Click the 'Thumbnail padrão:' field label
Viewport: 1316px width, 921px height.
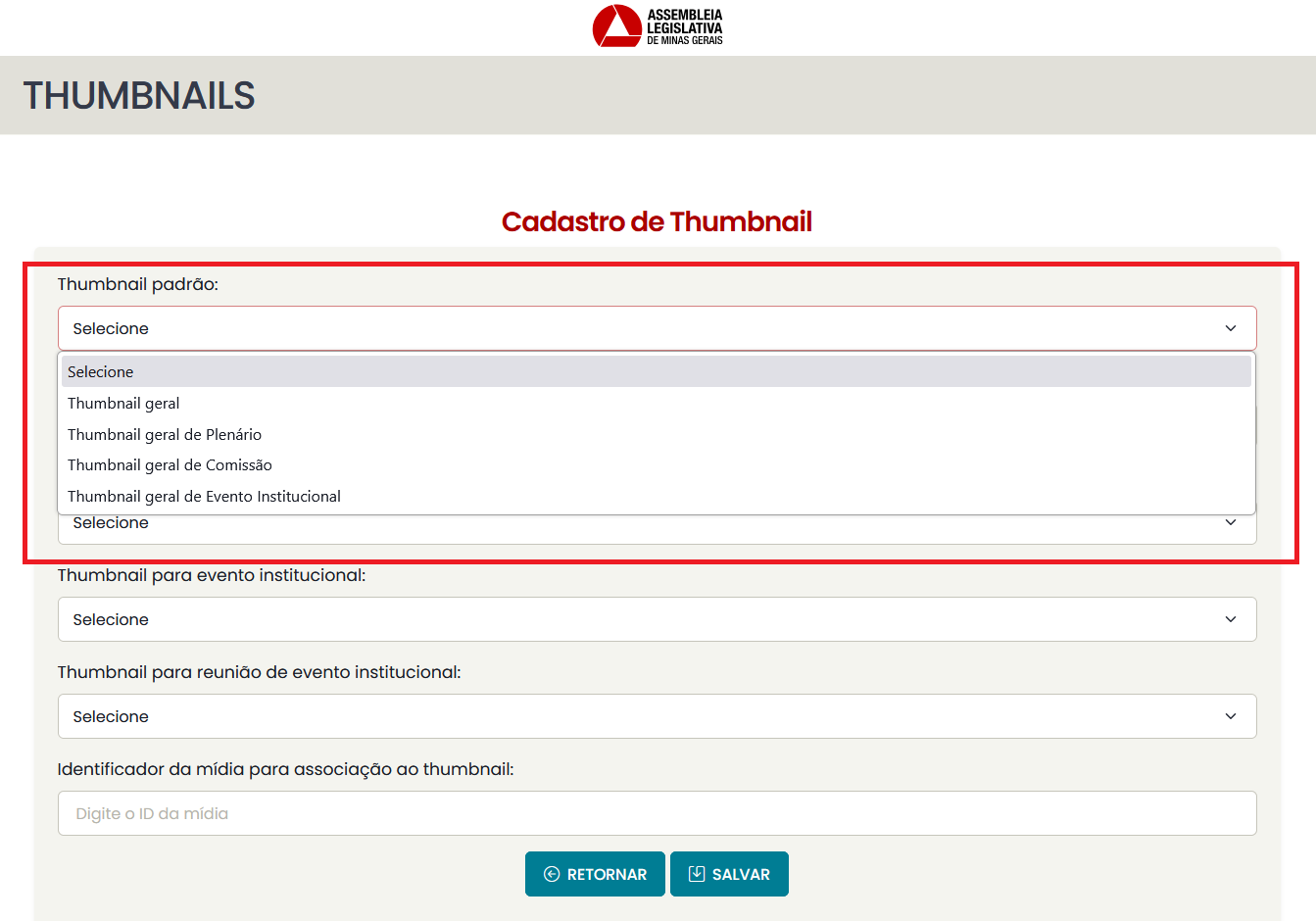(x=138, y=284)
